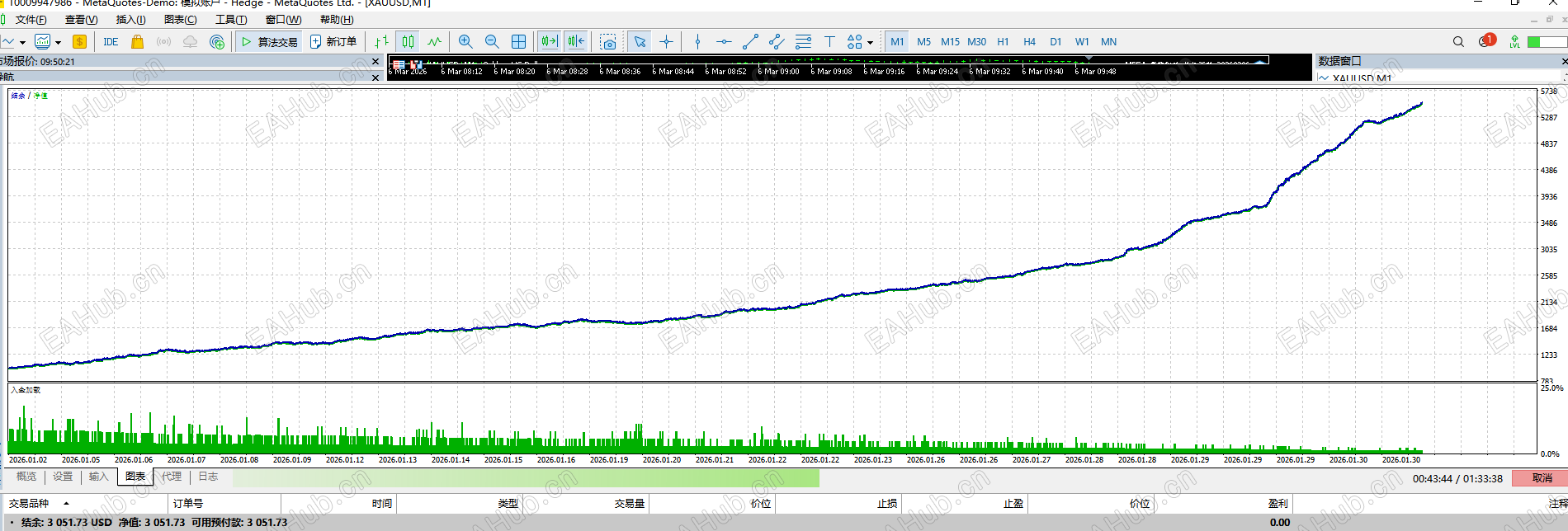Select the trendline drawing tool
The height and width of the screenshot is (531, 1568).
pyautogui.click(x=750, y=41)
